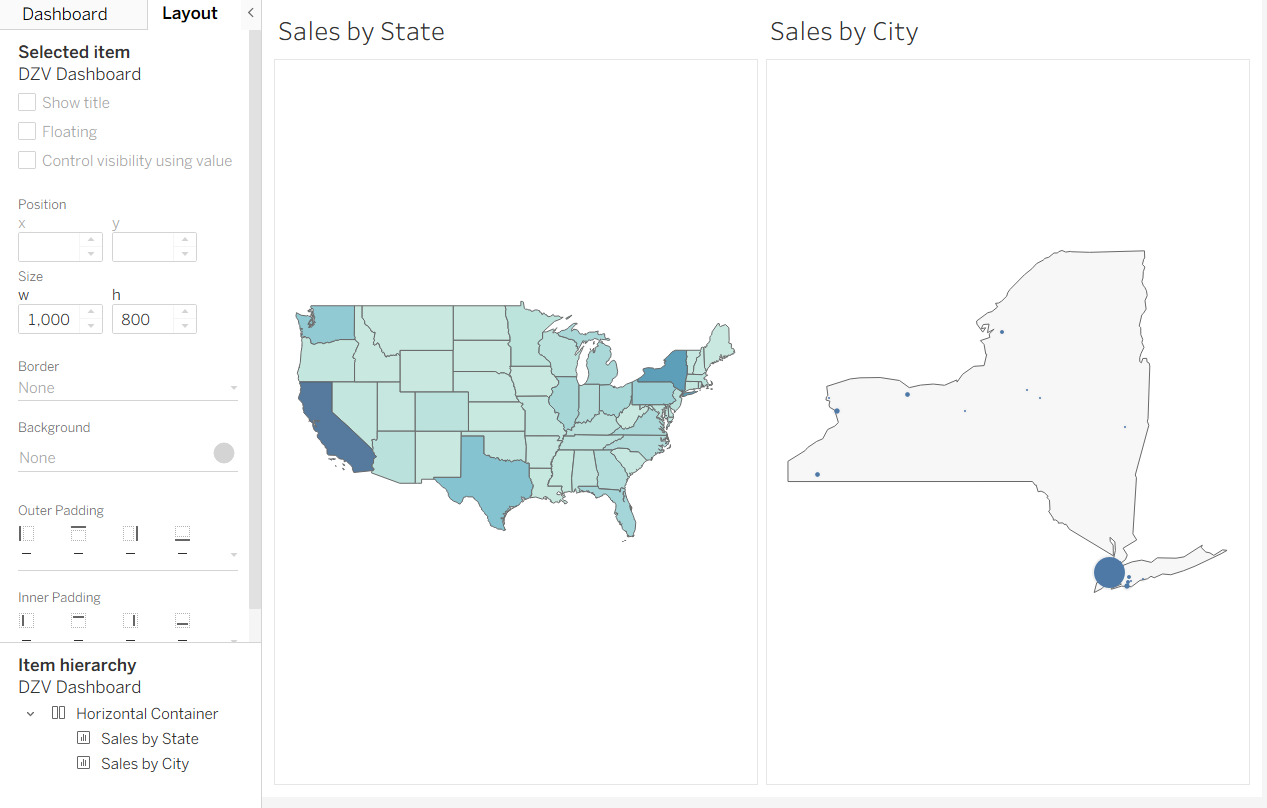Click the outer padding left icon
The width and height of the screenshot is (1267, 808).
coord(26,534)
